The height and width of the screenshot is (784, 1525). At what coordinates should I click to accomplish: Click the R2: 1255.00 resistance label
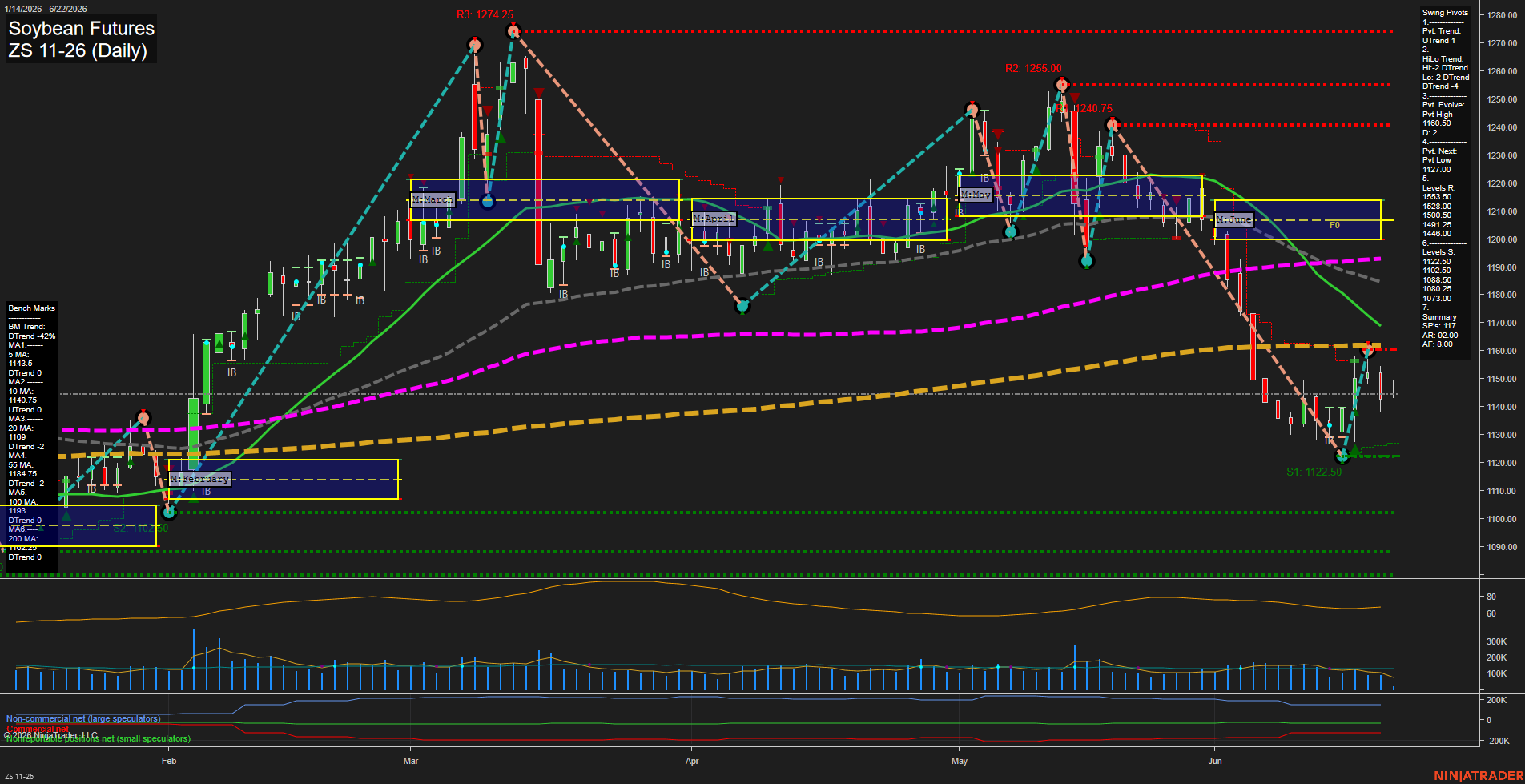click(1033, 68)
